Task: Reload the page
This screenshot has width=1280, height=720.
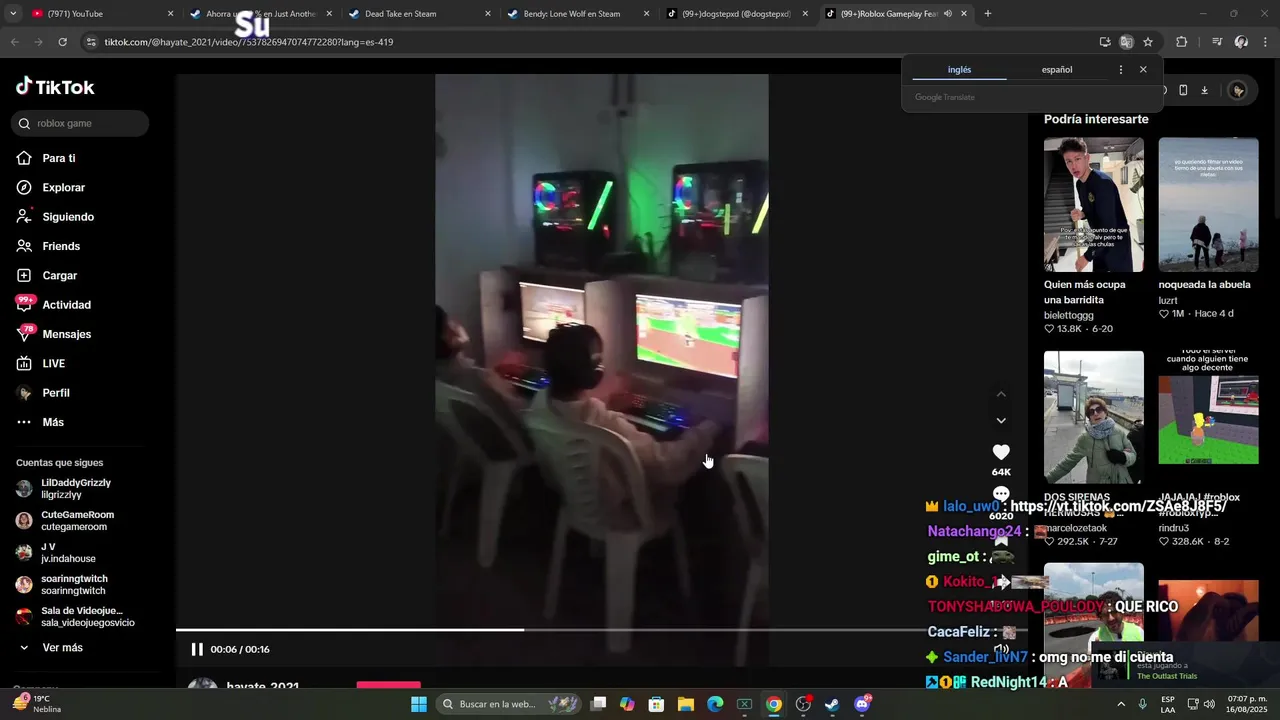Action: [x=62, y=42]
